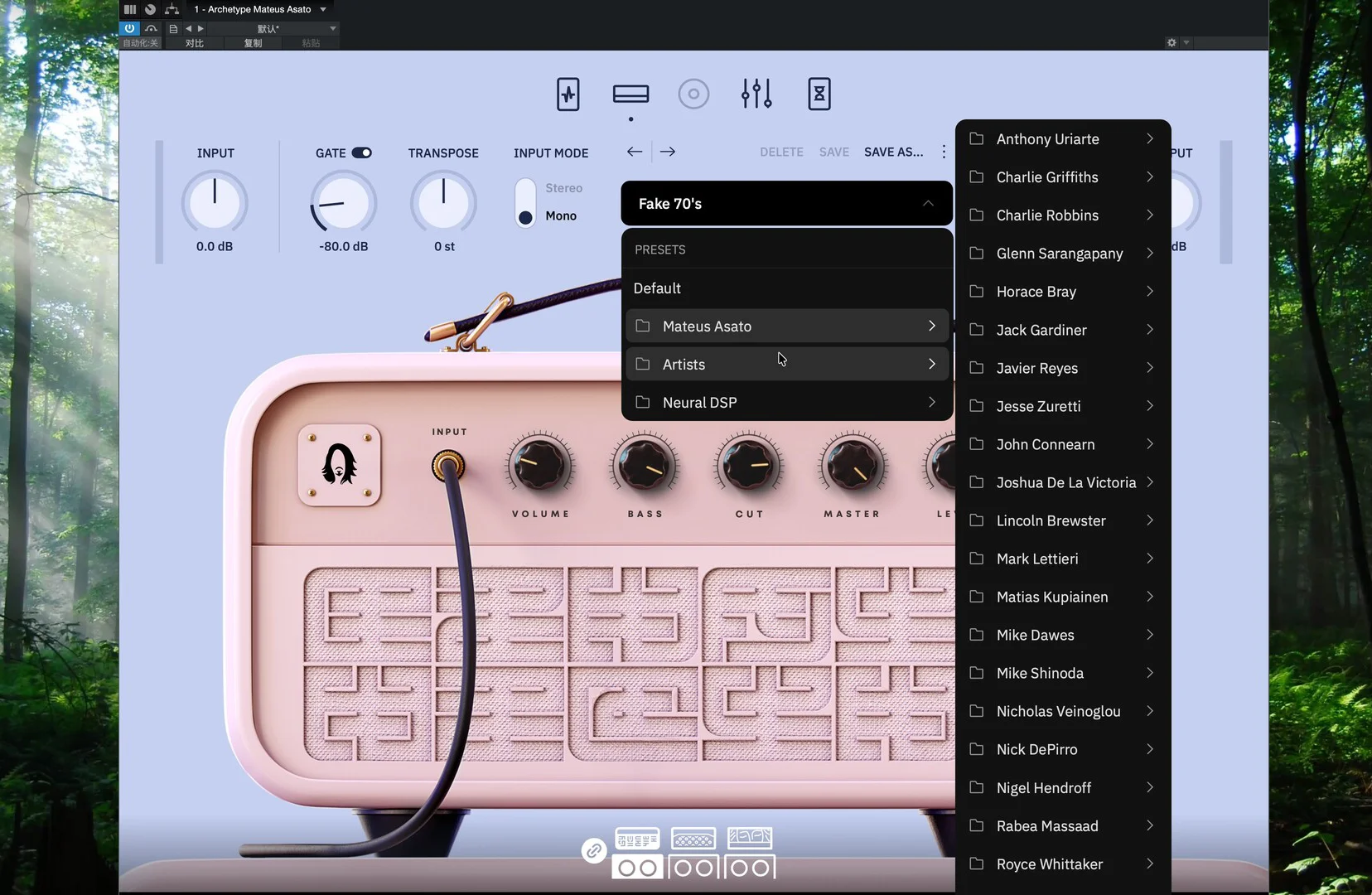Open the cabinet speaker section icon
The image size is (1372, 895).
pyautogui.click(x=693, y=94)
